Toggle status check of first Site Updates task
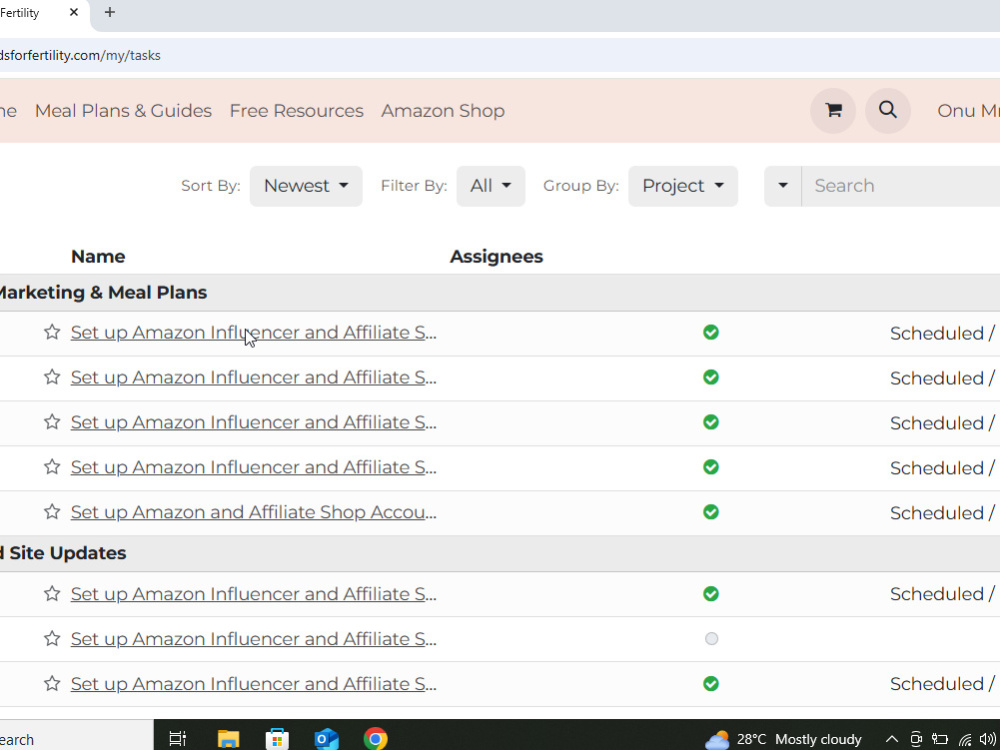This screenshot has width=1000, height=750. [x=710, y=594]
